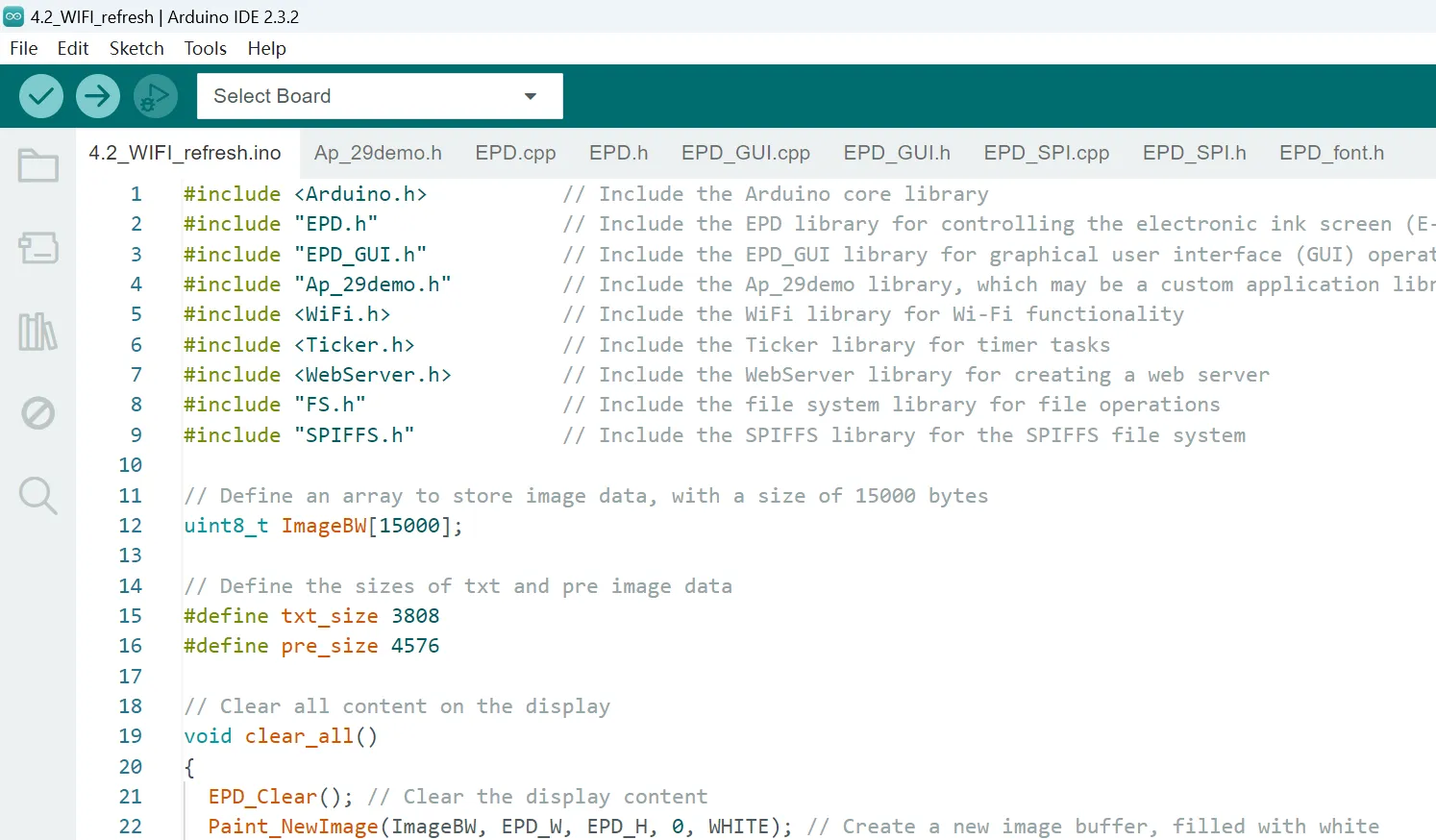
Task: Switch to the Ap_29demo.h tab
Action: point(378,153)
